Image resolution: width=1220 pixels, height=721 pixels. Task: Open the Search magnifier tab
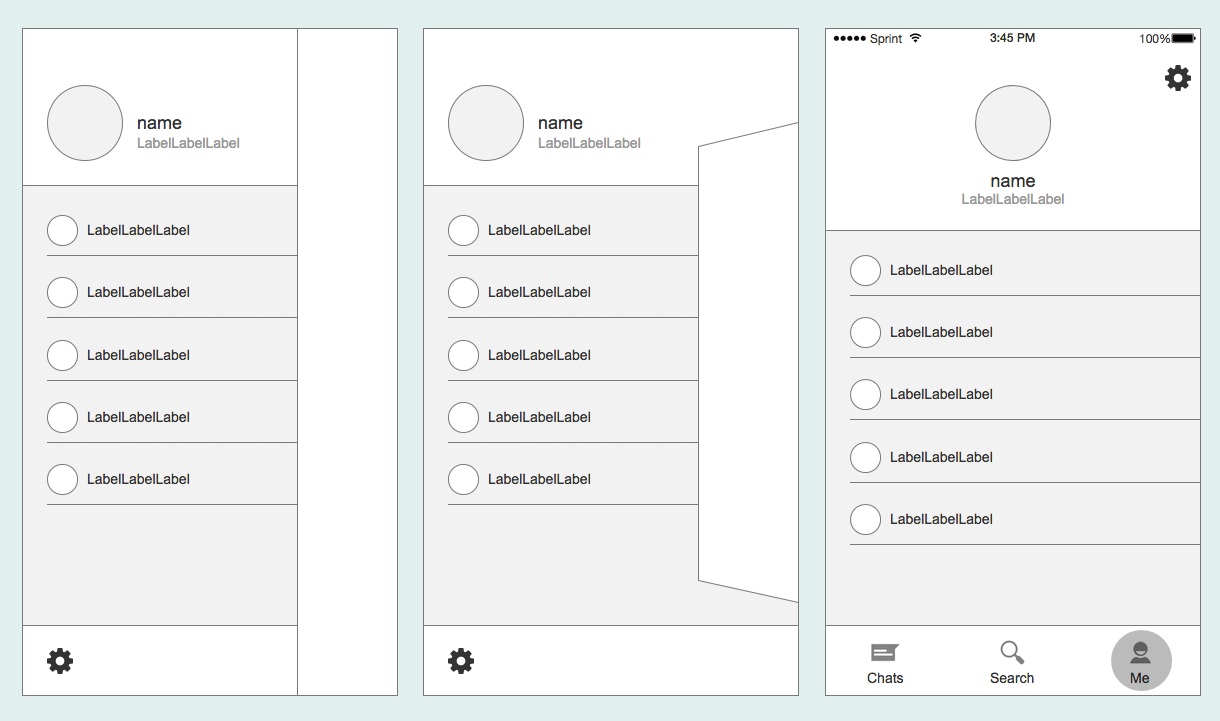(x=1012, y=654)
